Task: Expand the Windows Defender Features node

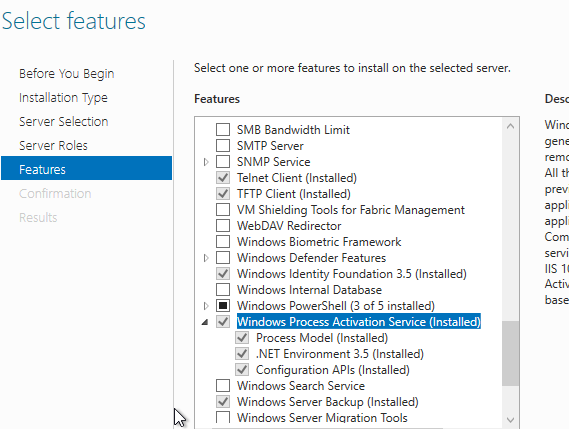Action: tap(206, 258)
